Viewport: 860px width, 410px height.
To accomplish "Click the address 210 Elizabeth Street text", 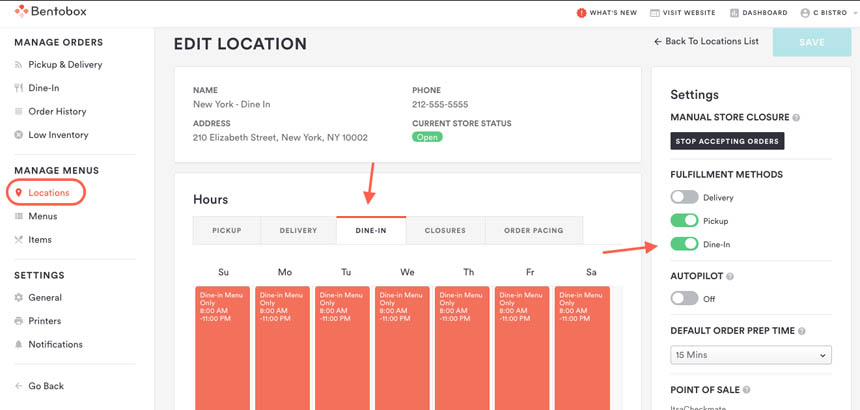I will 280,138.
